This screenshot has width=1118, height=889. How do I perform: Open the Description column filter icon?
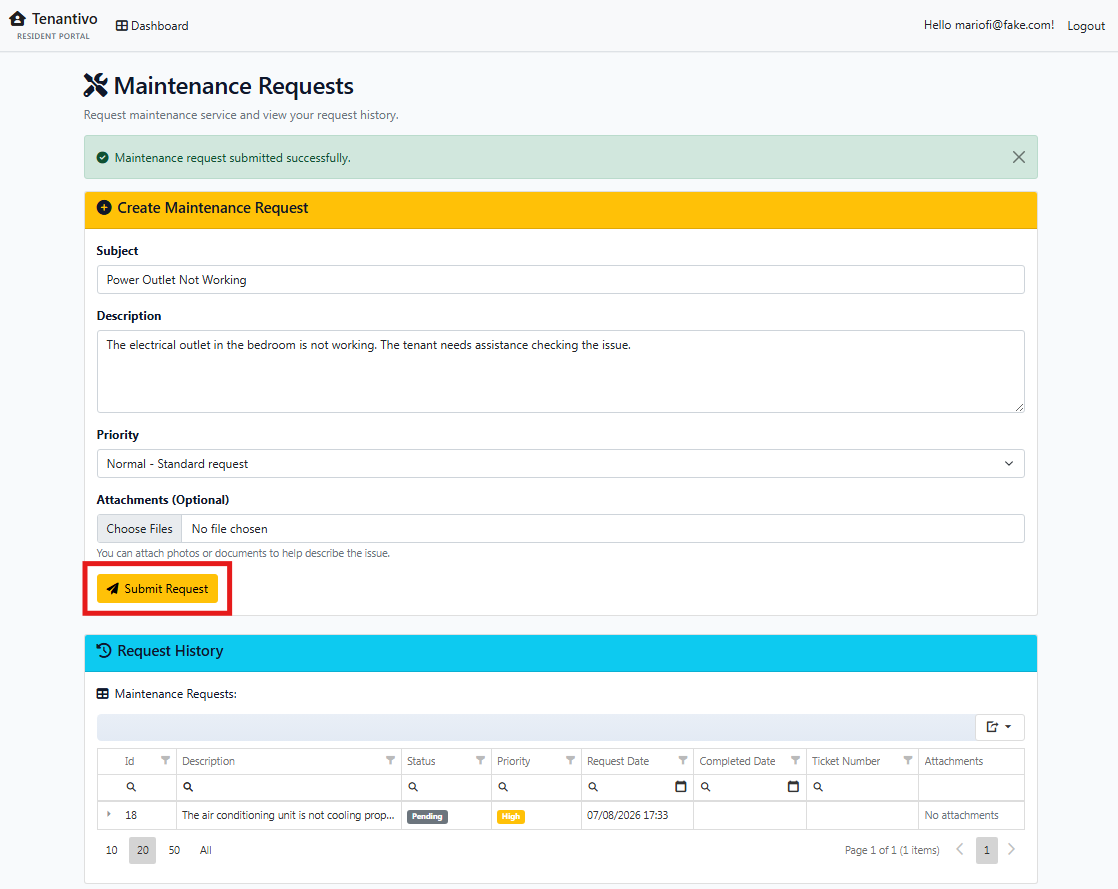(x=391, y=761)
